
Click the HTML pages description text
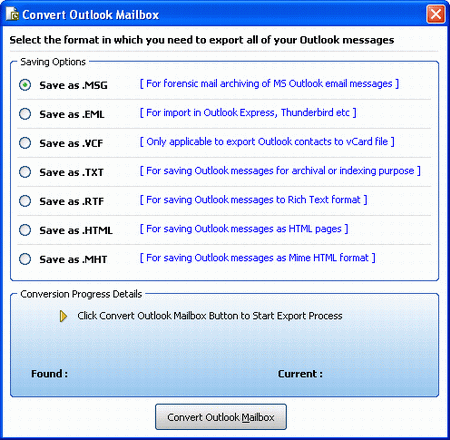(244, 229)
